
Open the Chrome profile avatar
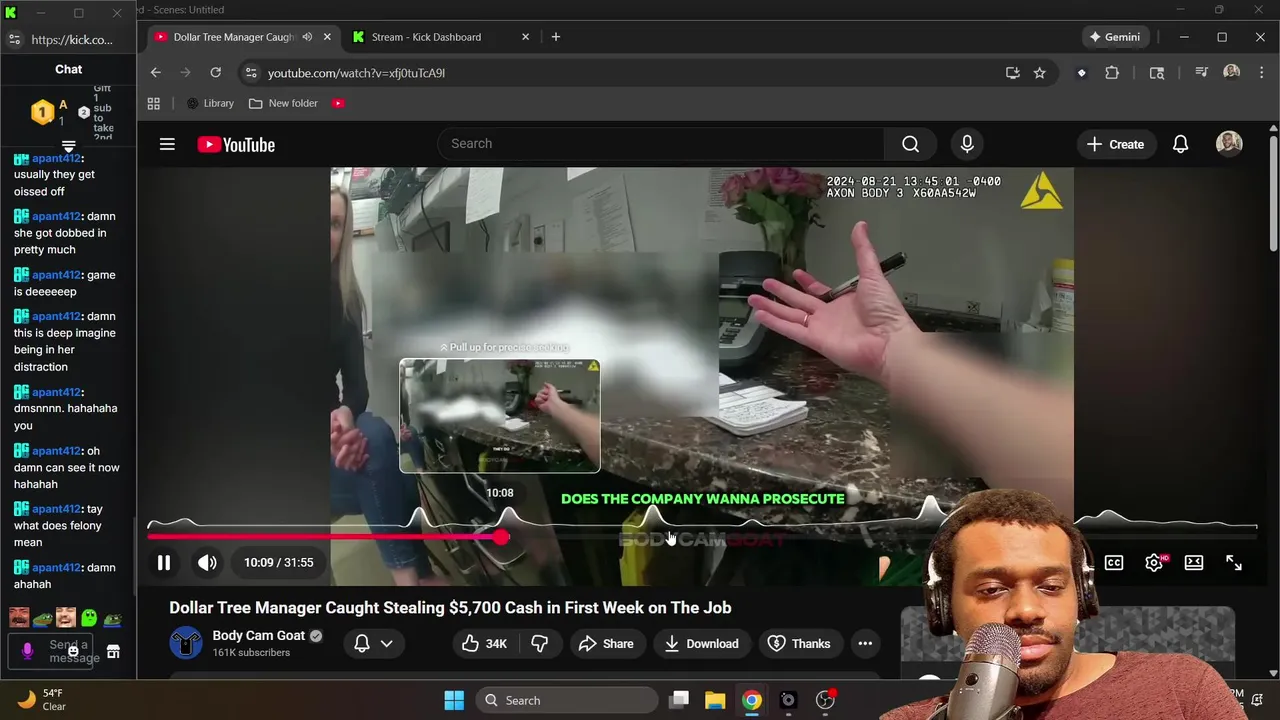[x=1231, y=73]
